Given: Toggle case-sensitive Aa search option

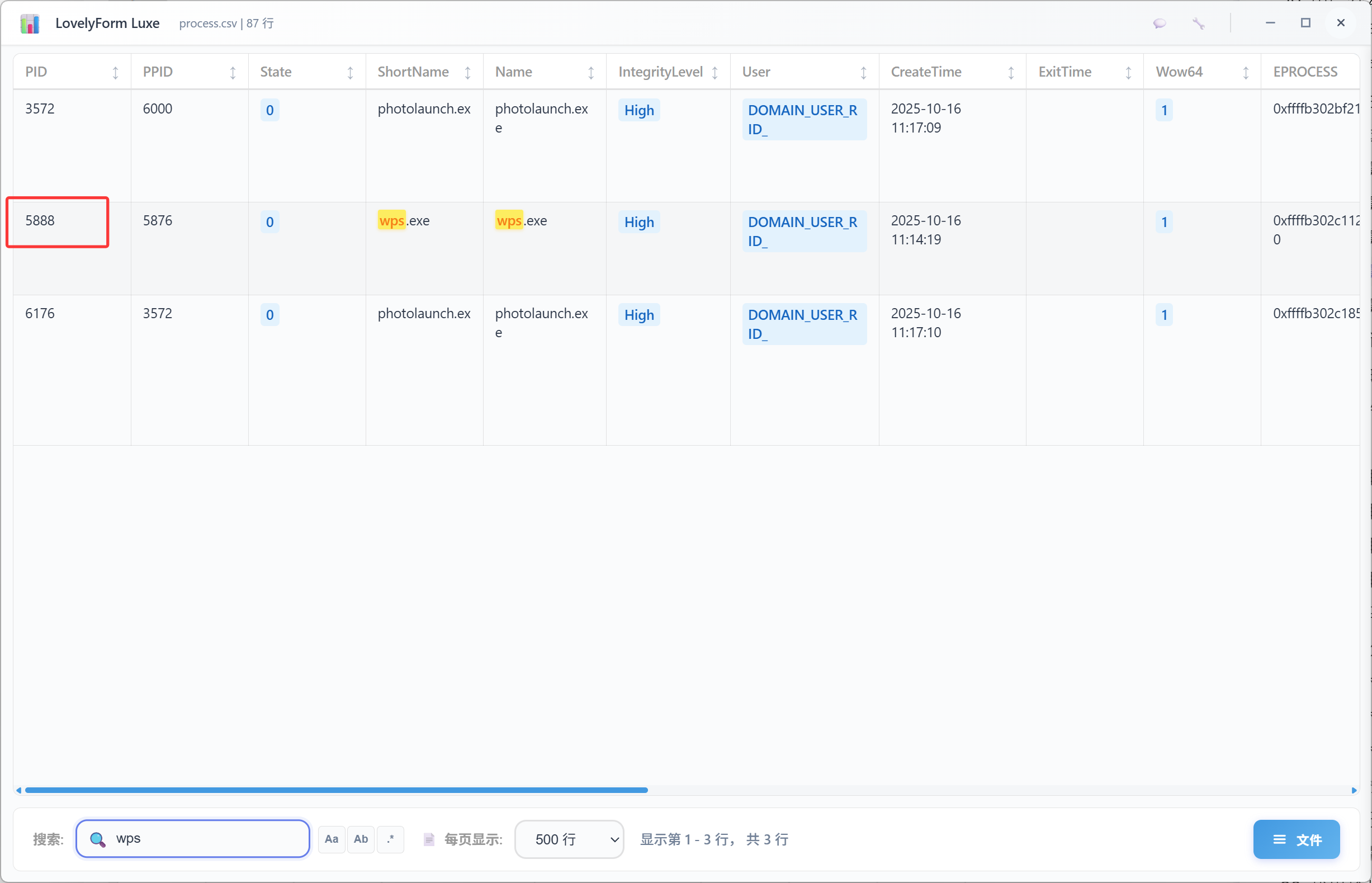Looking at the screenshot, I should tap(331, 839).
